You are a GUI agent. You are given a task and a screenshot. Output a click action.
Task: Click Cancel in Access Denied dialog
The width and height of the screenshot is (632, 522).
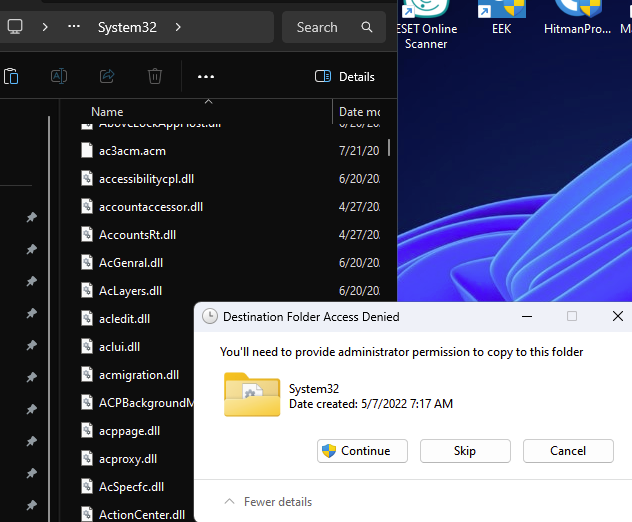click(x=568, y=451)
